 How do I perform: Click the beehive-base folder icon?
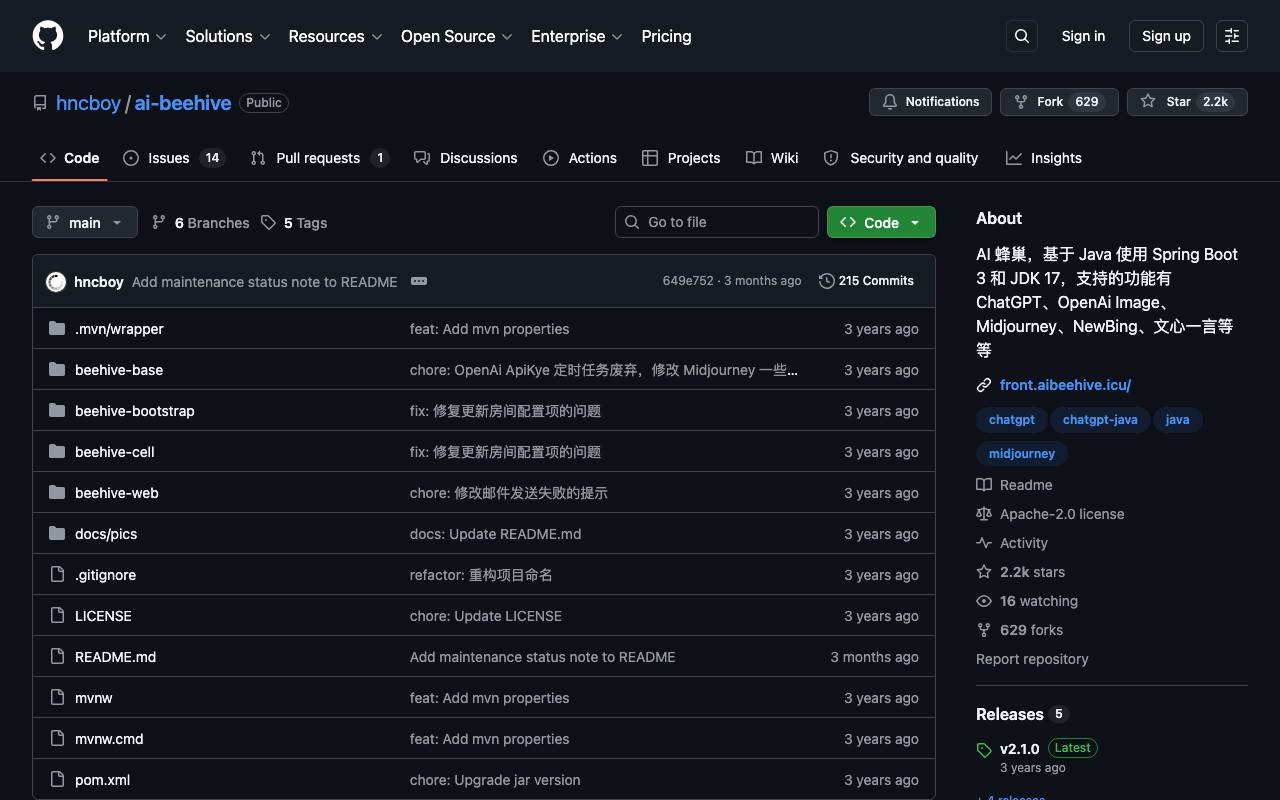pyautogui.click(x=57, y=369)
